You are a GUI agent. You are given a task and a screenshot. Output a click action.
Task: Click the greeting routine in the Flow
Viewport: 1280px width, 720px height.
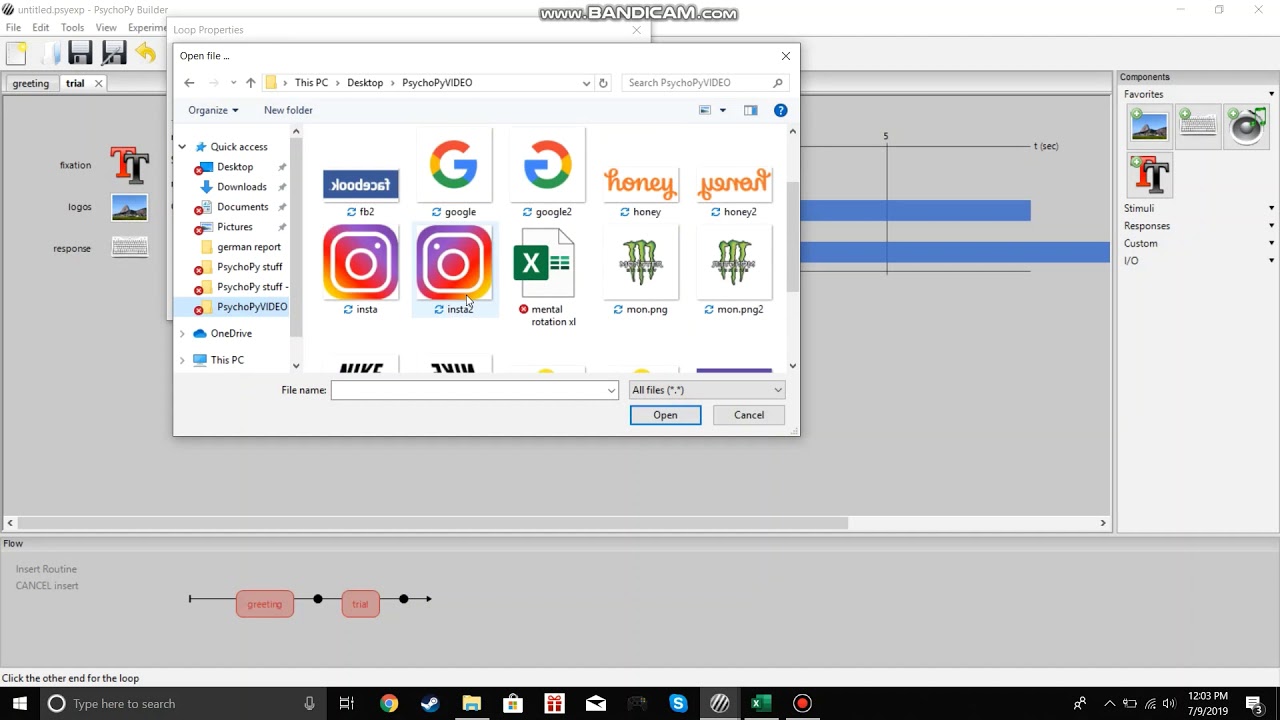click(x=265, y=604)
